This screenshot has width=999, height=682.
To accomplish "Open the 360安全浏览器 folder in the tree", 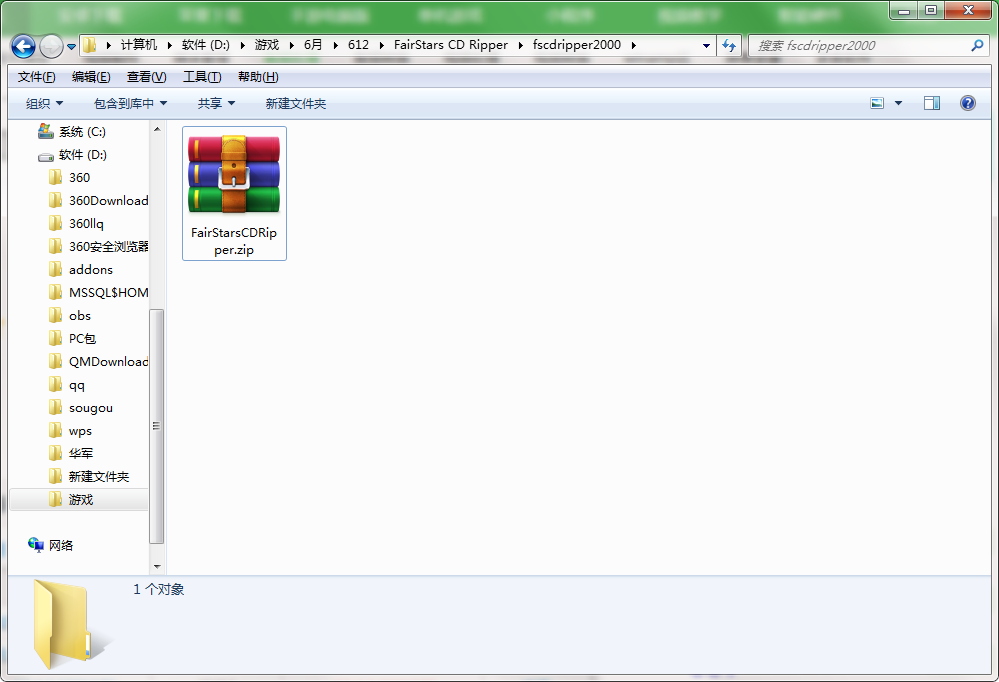I will [98, 247].
